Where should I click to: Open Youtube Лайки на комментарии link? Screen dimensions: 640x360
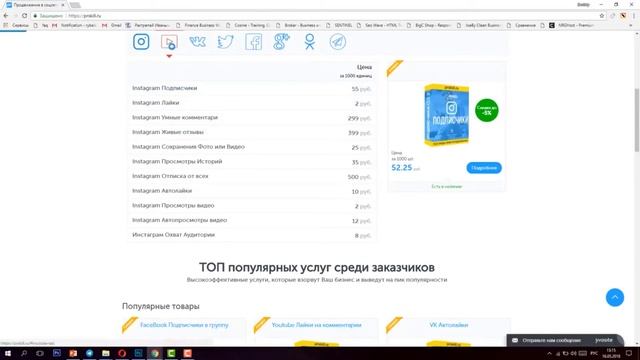(316, 325)
